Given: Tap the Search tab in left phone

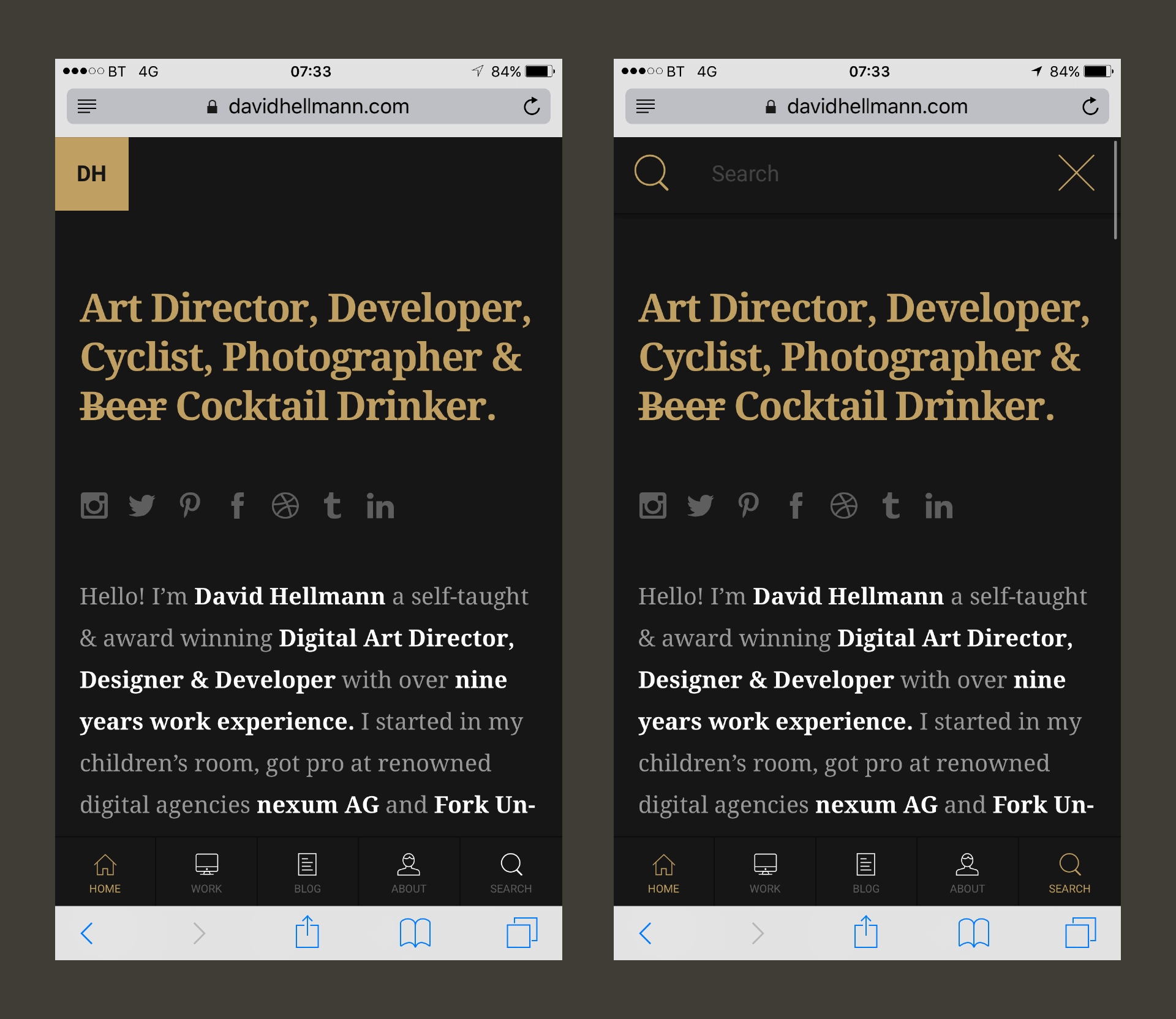Looking at the screenshot, I should pyautogui.click(x=511, y=872).
